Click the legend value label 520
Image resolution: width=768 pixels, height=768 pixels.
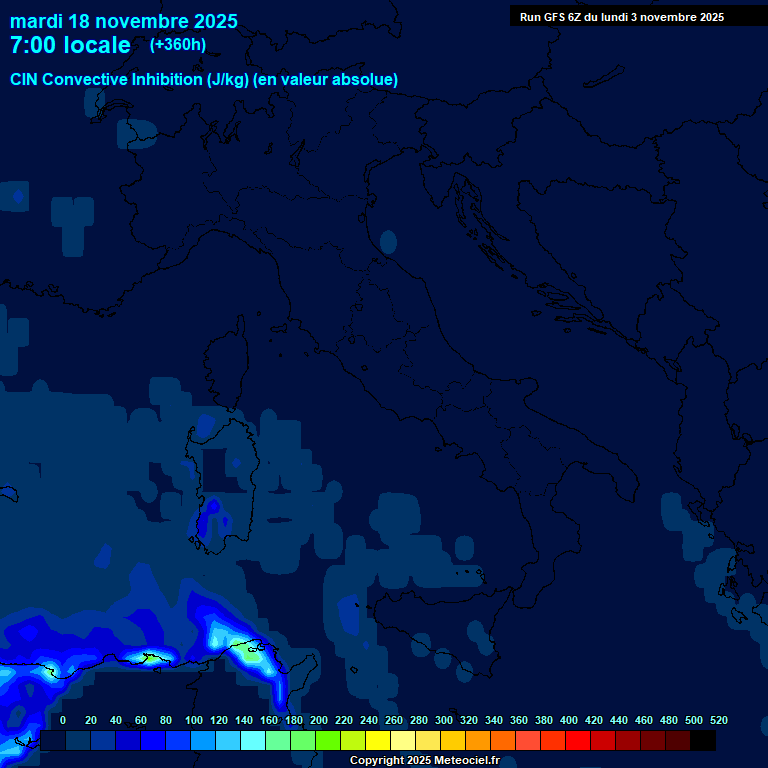[718, 720]
